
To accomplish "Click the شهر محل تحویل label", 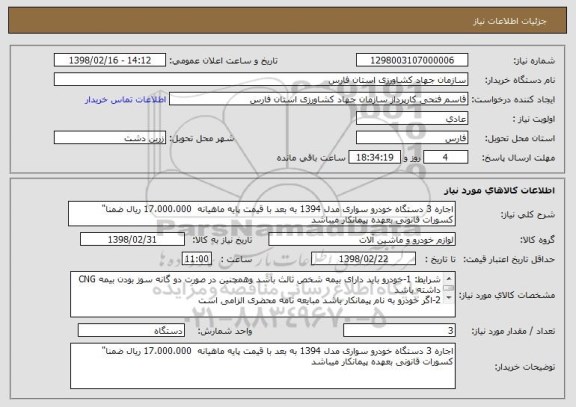I will [202, 138].
